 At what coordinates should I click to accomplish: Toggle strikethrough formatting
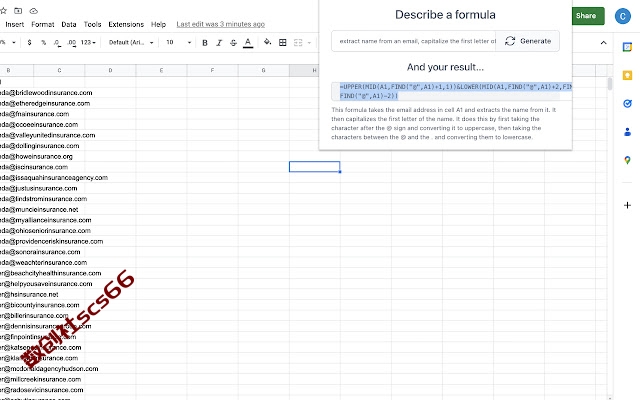coord(233,42)
